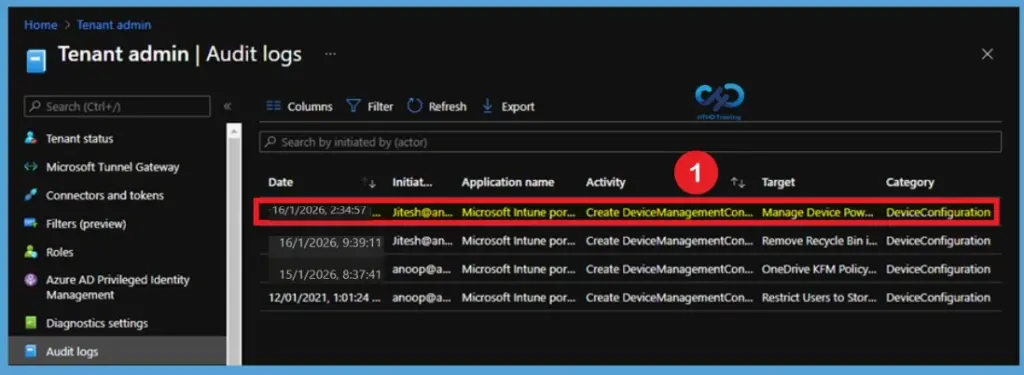
Task: Focus the Search (Ctrl+/) sidebar field
Action: click(118, 106)
